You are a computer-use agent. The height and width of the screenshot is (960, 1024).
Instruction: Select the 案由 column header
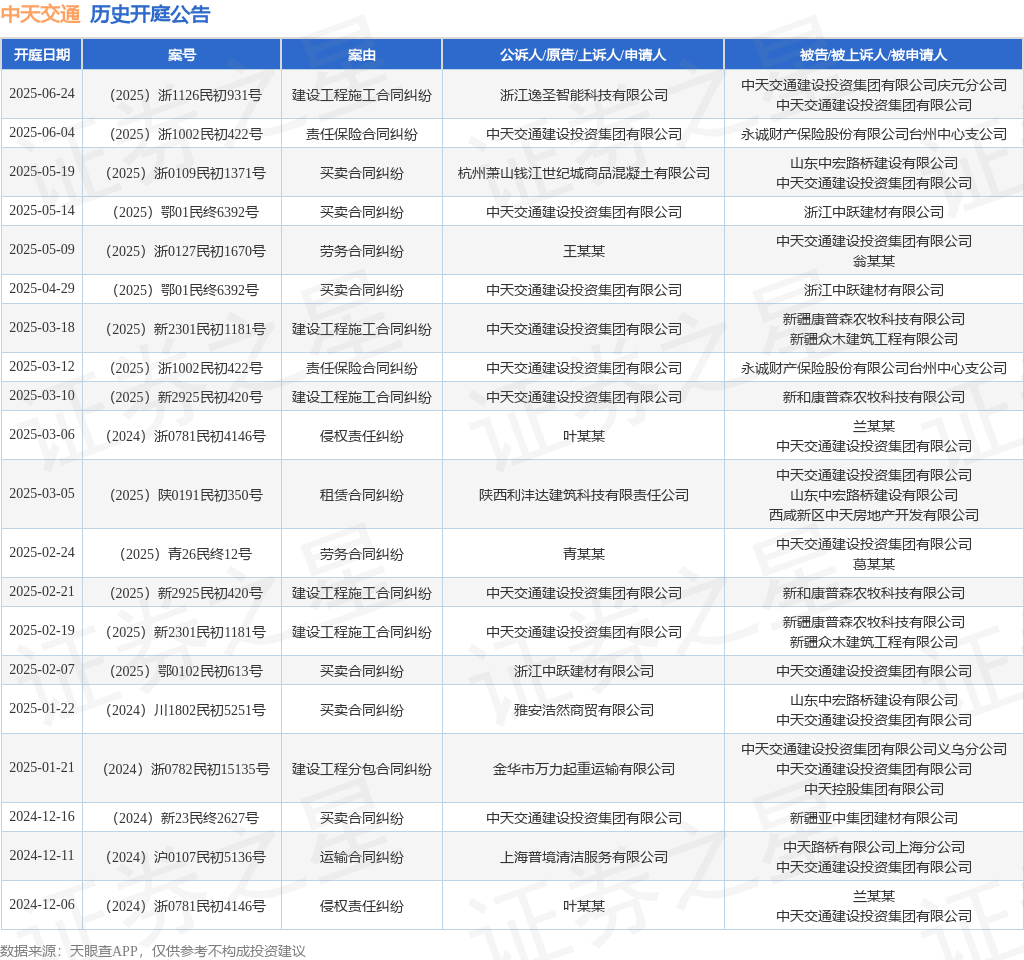point(362,55)
